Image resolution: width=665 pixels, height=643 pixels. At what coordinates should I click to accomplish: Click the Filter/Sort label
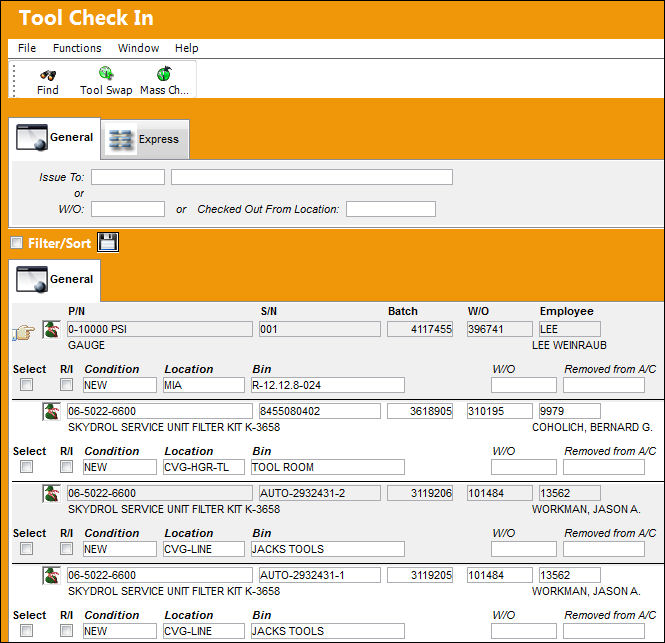(x=59, y=243)
